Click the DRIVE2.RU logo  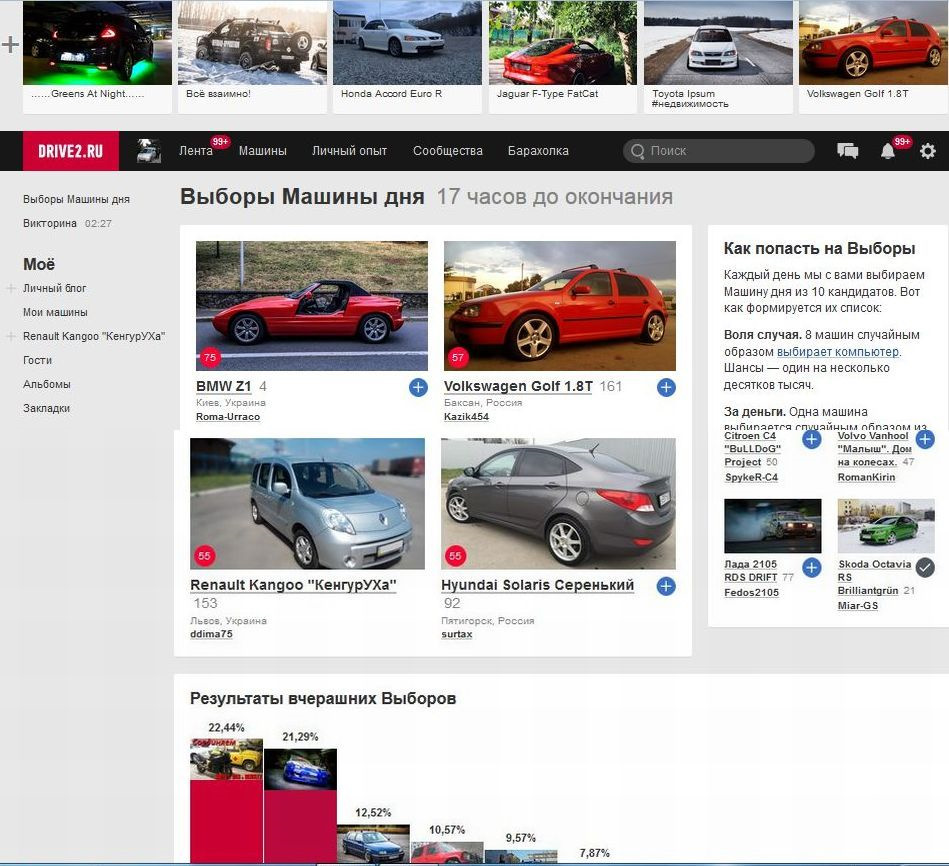(71, 151)
